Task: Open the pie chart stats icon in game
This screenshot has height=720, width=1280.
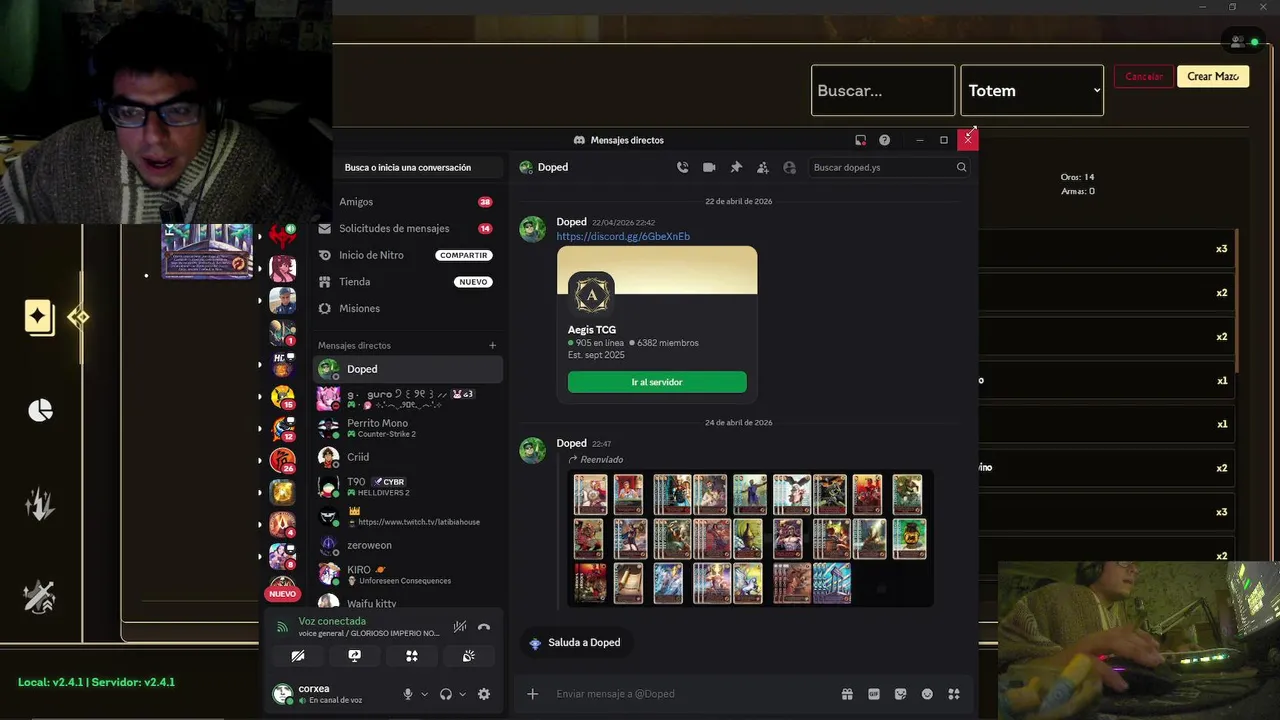Action: coord(40,410)
